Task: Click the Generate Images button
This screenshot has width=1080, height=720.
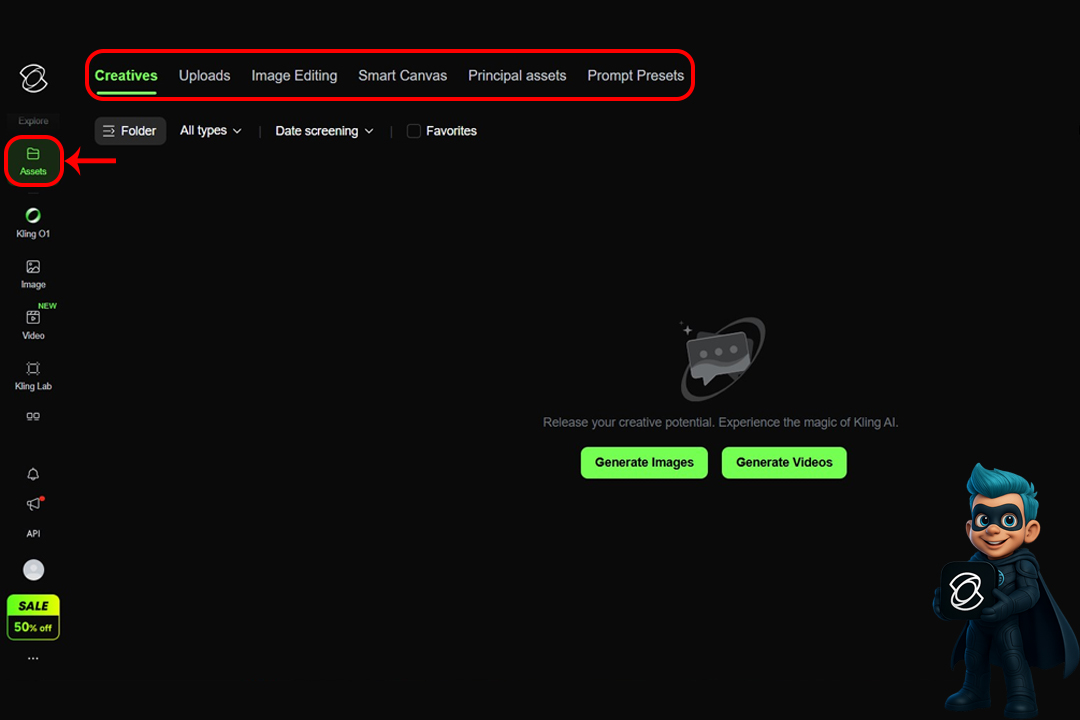Action: [x=644, y=463]
